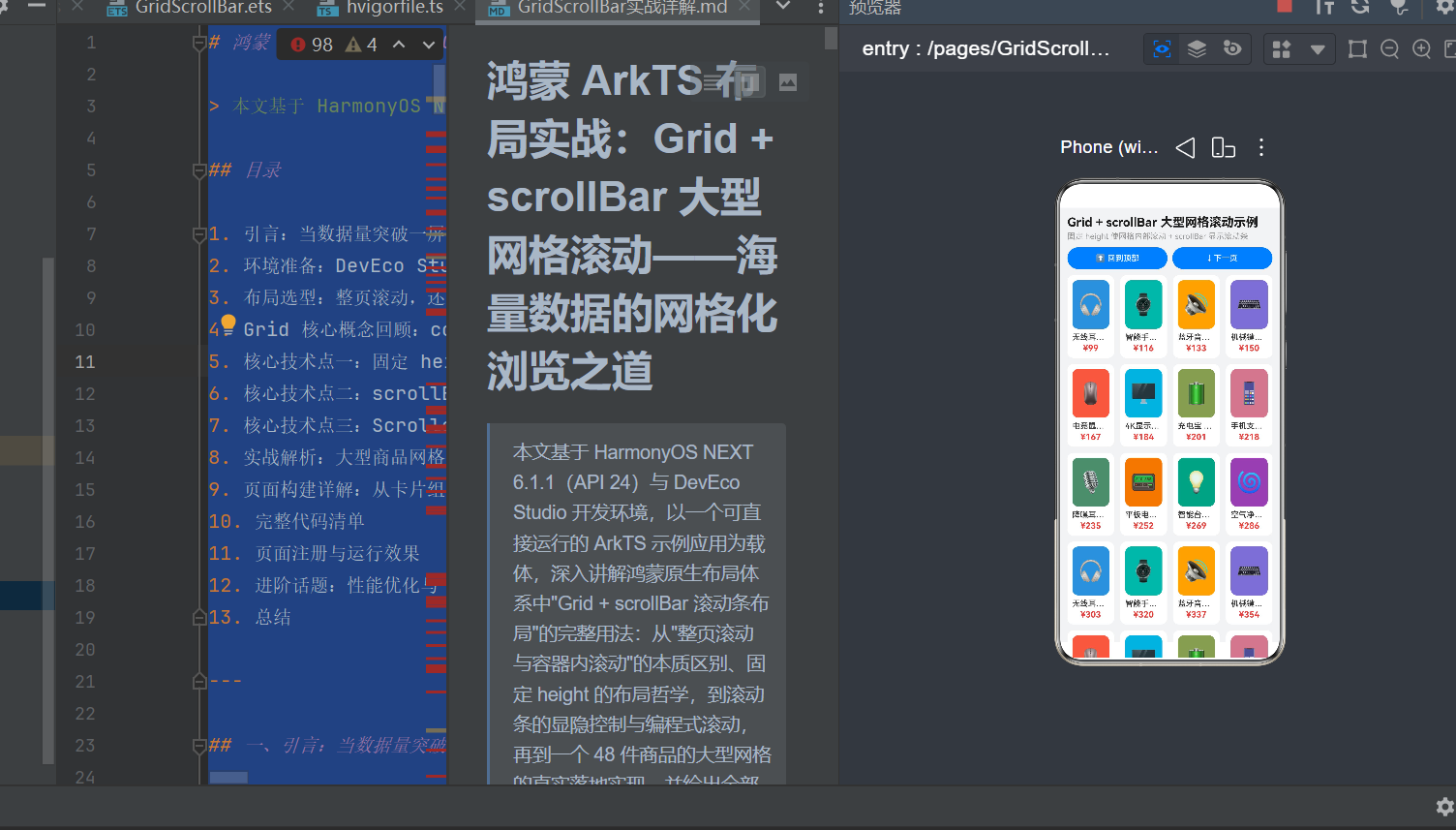Expand the hidden editor tabs chevron
The image size is (1456, 830).
783,7
